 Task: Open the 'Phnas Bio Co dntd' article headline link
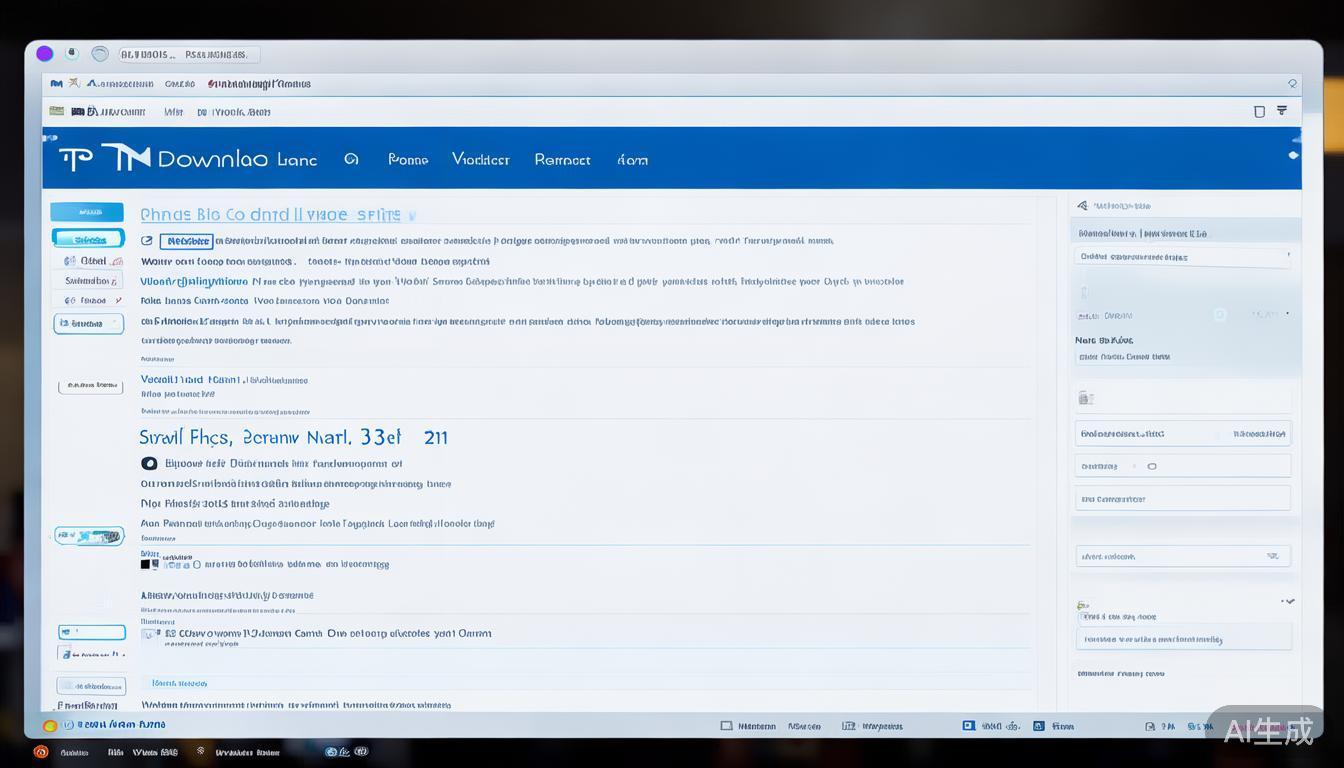tap(270, 214)
